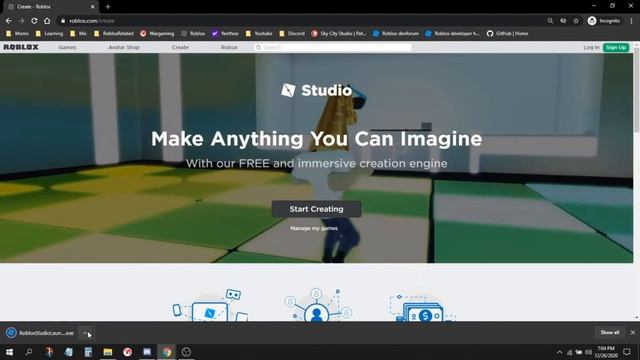Open the Learning bookmark folder
The image size is (640, 360).
click(x=49, y=33)
